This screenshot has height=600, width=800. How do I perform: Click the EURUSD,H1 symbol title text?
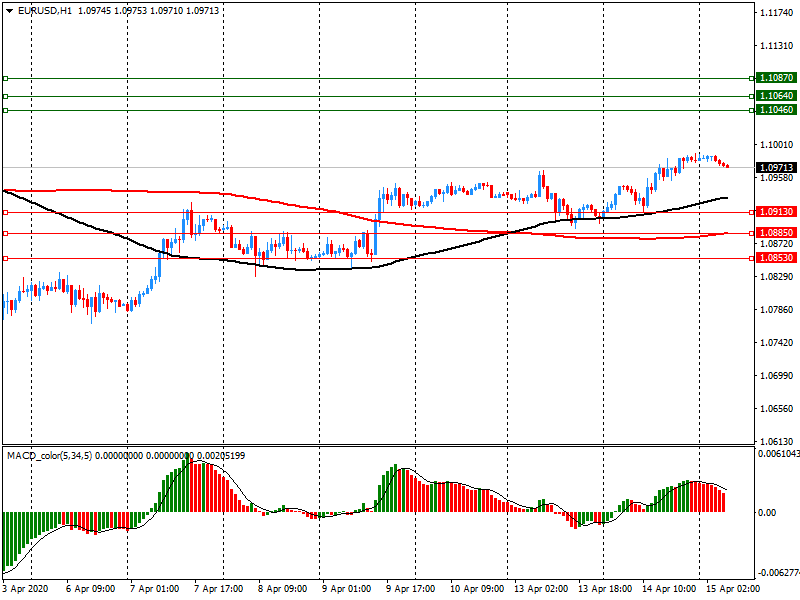point(44,10)
